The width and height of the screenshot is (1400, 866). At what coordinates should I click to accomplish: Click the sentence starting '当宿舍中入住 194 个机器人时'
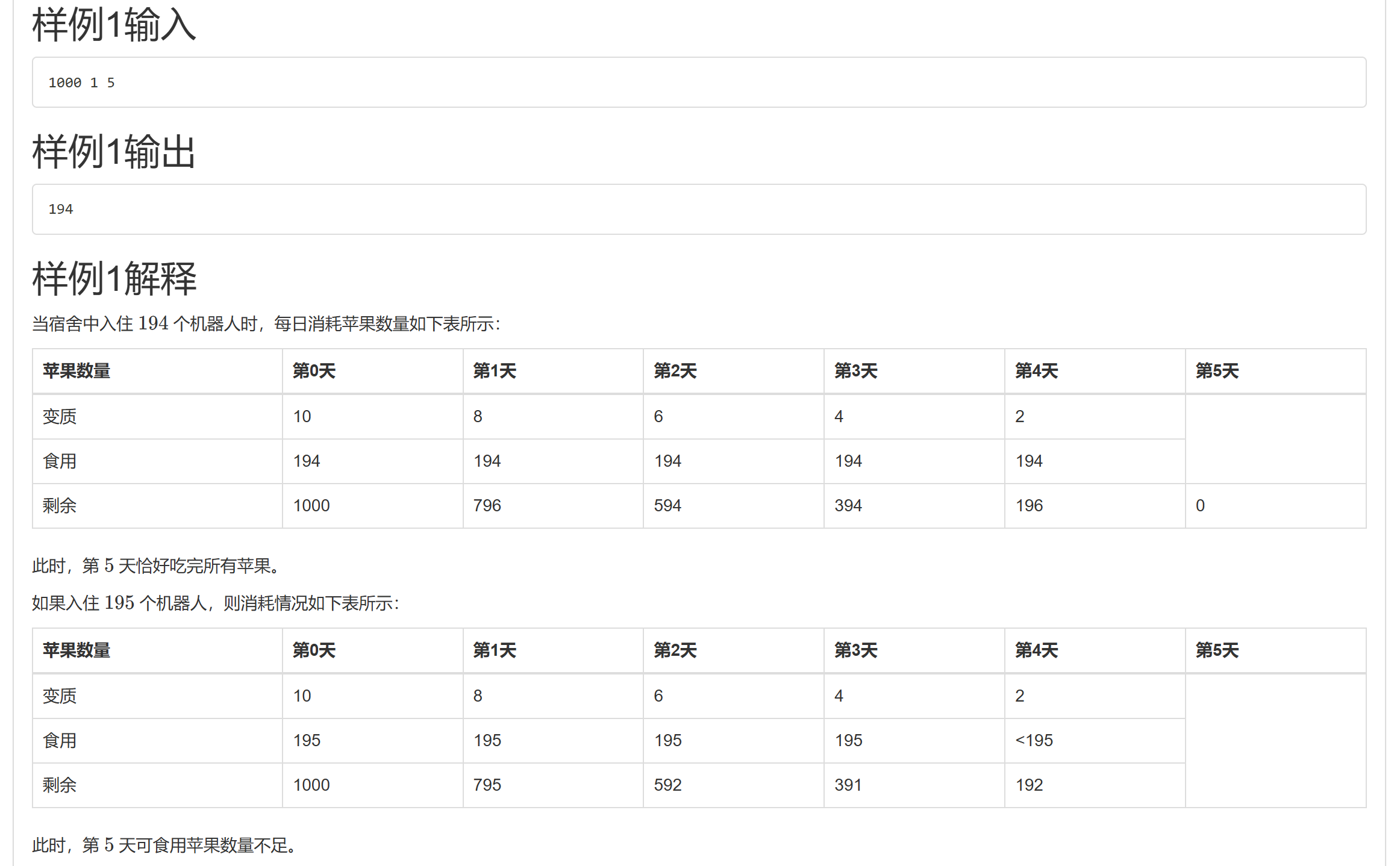[x=266, y=324]
